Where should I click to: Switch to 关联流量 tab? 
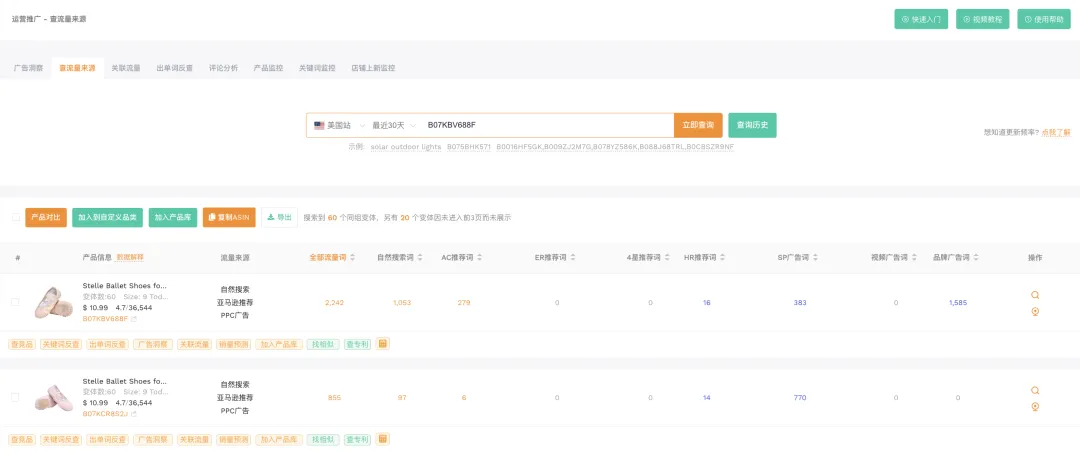[126, 68]
